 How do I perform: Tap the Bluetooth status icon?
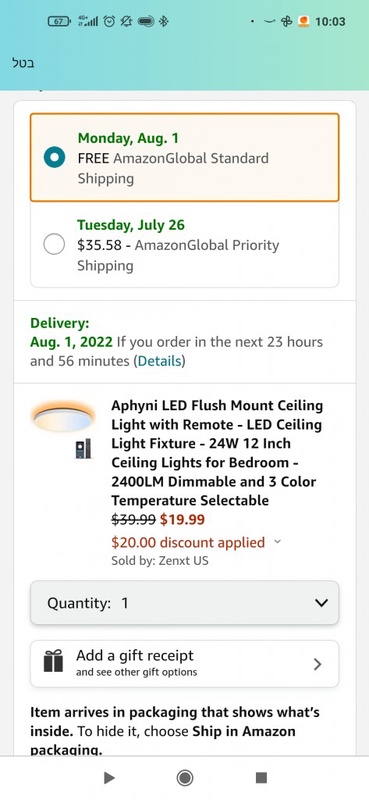point(163,21)
